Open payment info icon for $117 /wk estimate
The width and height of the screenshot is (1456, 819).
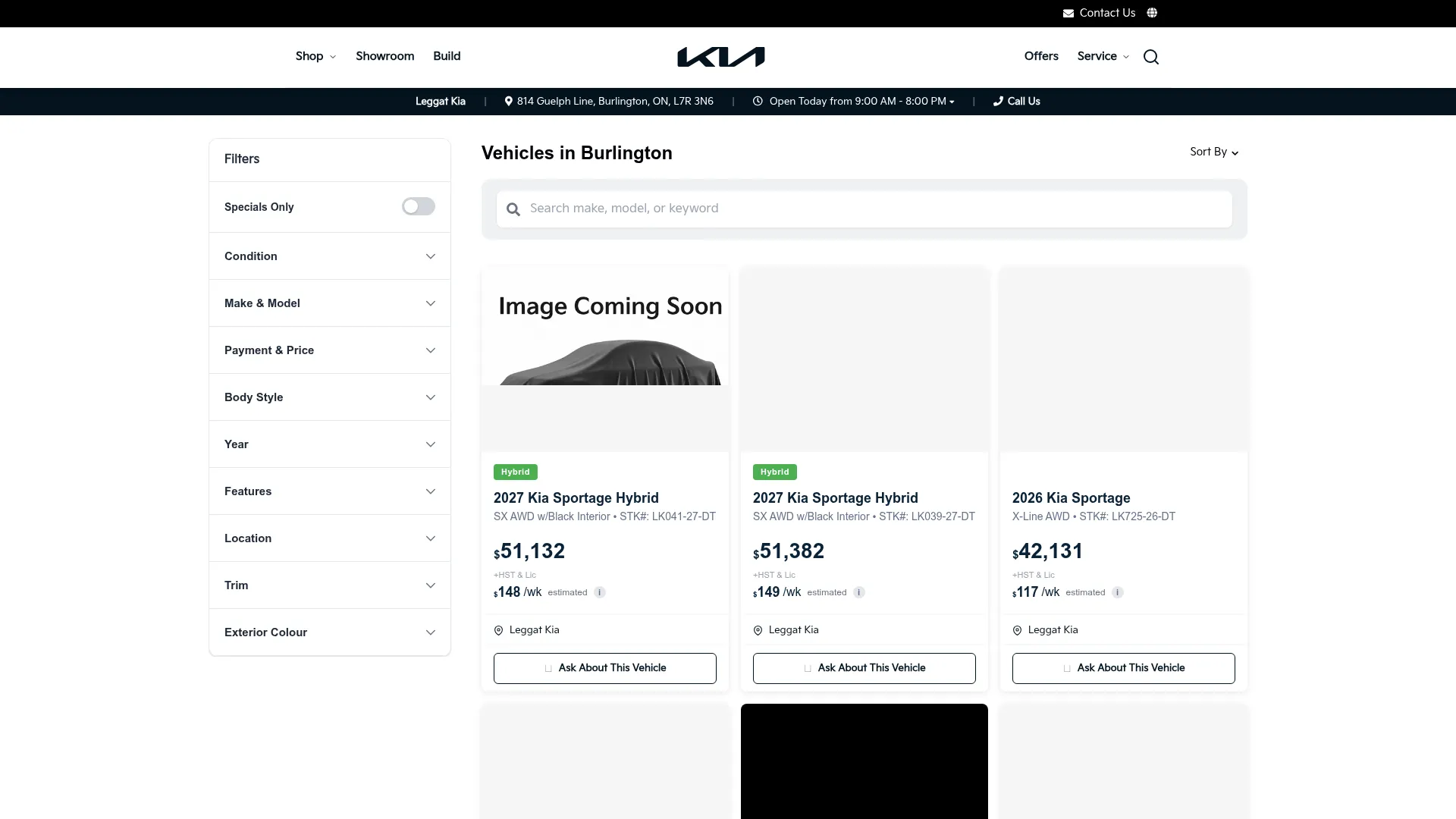click(x=1117, y=592)
